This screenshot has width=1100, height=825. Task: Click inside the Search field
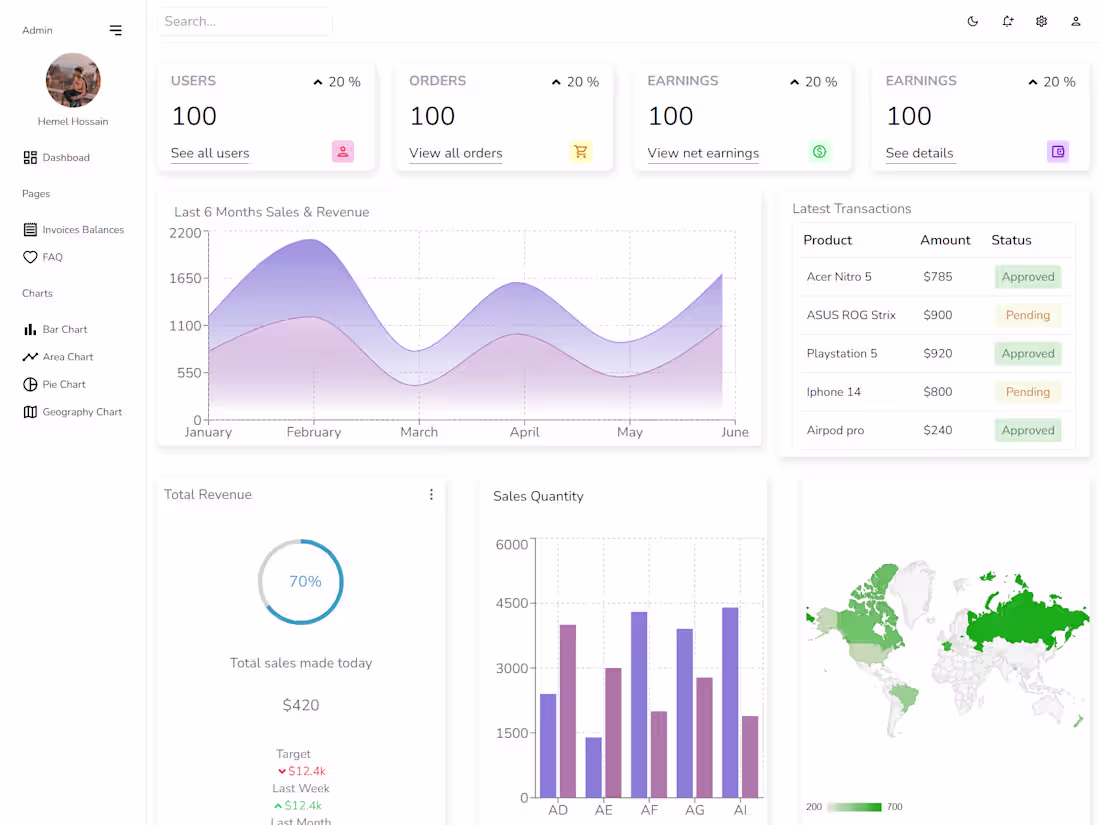click(244, 21)
